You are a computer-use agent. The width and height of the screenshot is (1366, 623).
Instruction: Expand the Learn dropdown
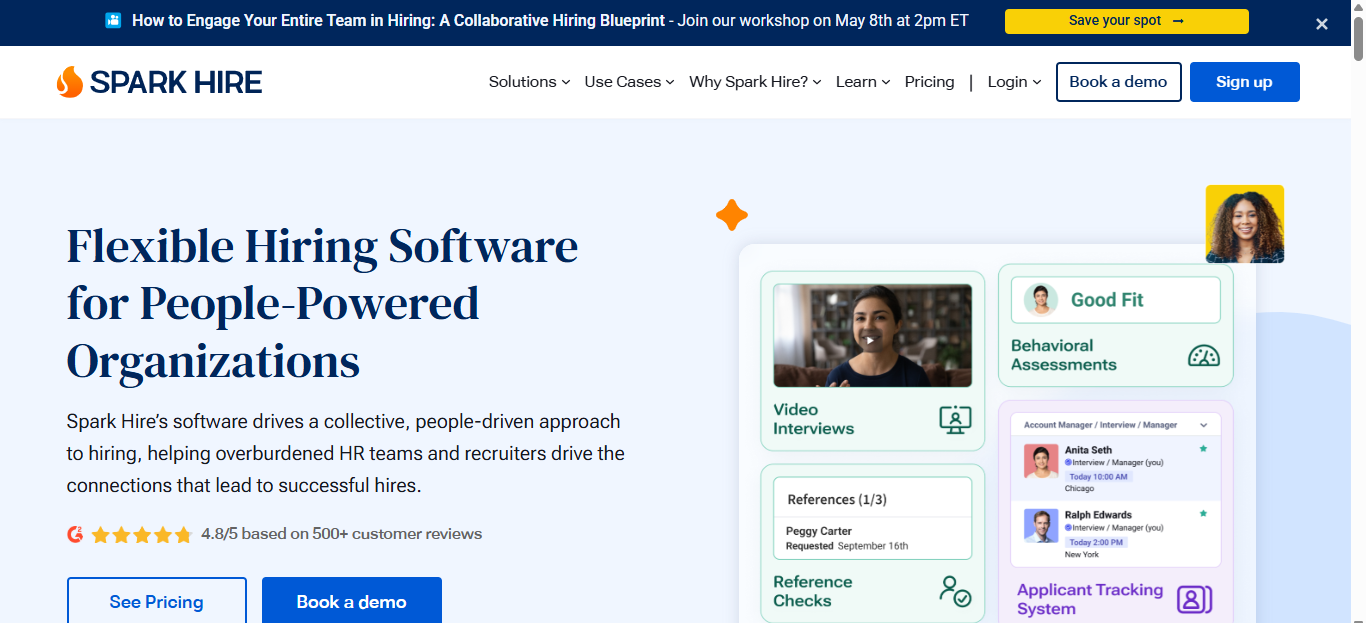(x=863, y=82)
